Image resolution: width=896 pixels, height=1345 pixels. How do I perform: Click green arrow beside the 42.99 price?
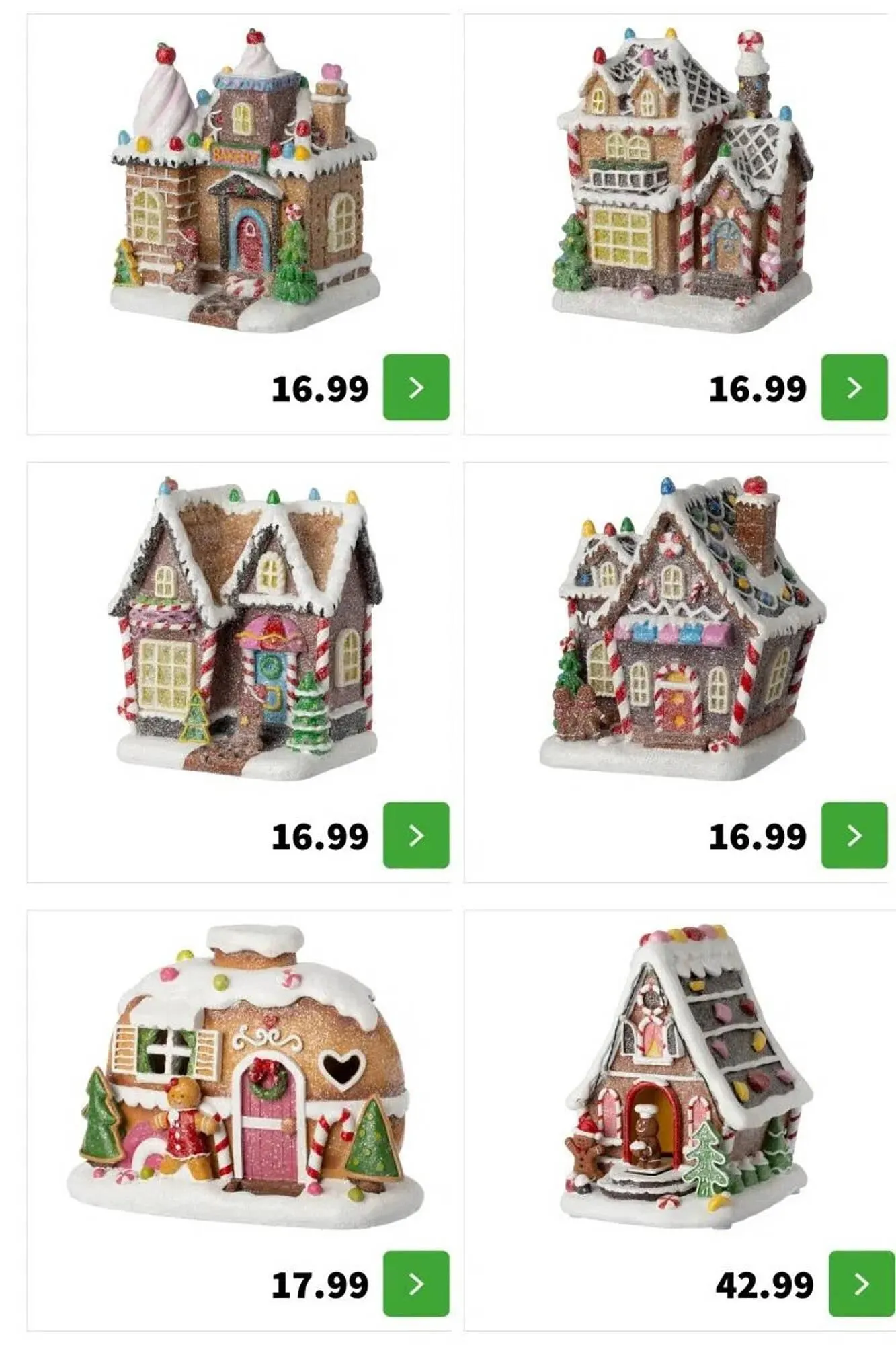[x=862, y=1284]
